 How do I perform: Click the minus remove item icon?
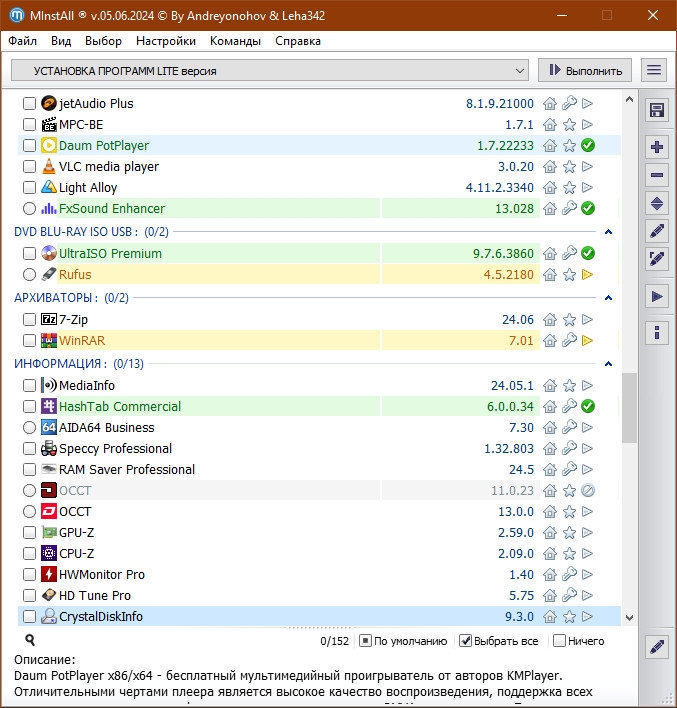(x=657, y=175)
